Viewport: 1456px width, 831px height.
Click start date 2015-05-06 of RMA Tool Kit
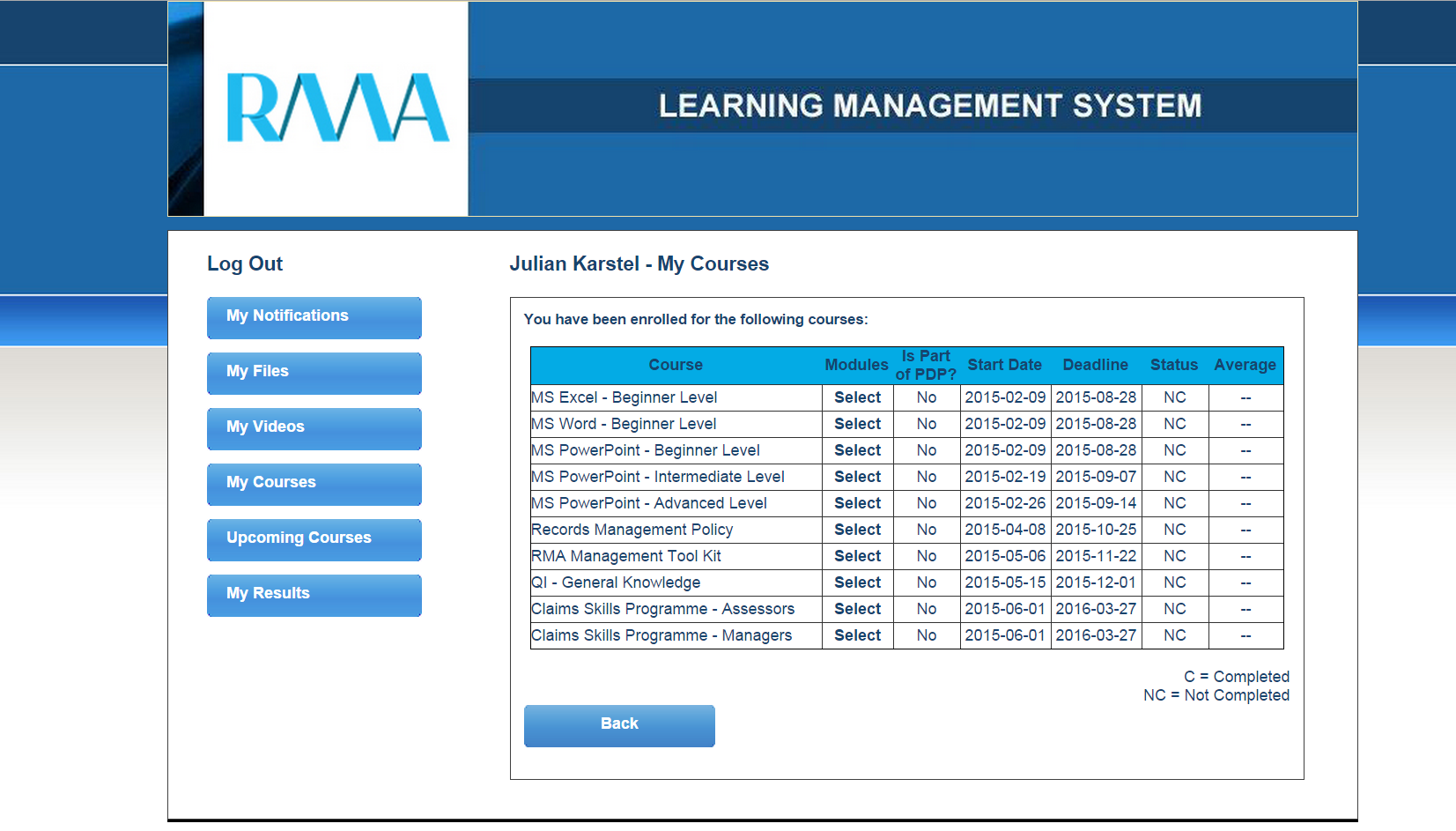pyautogui.click(x=1005, y=556)
